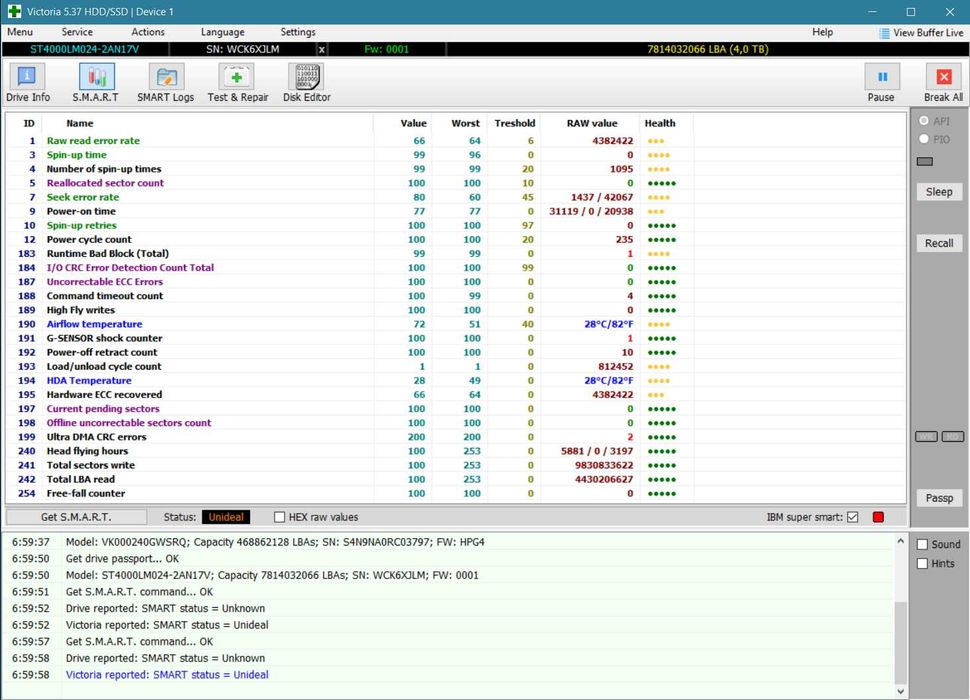The image size is (970, 700).
Task: Tick the Hints checkbox
Action: 923,563
